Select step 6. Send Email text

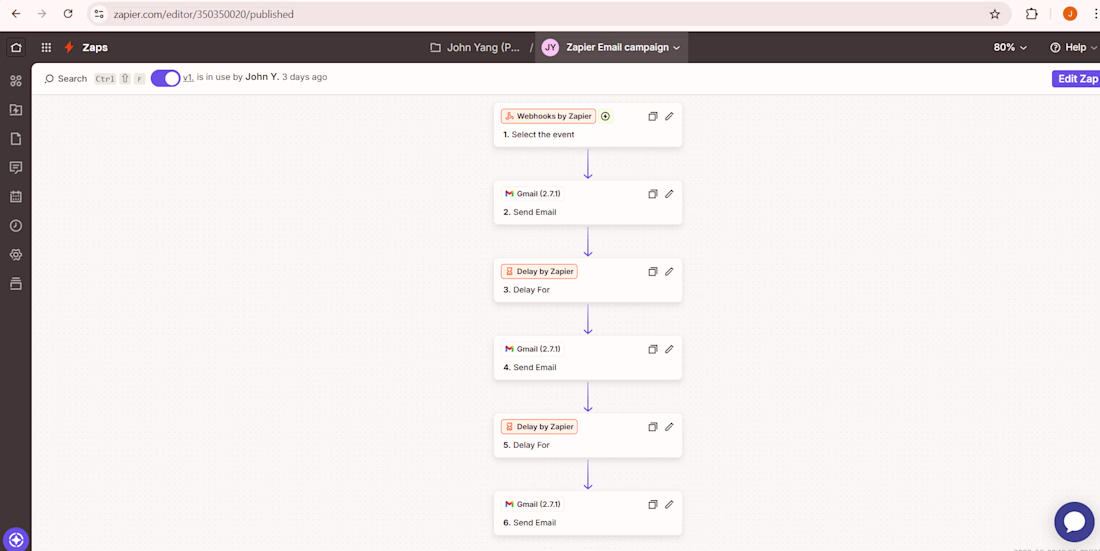530,522
